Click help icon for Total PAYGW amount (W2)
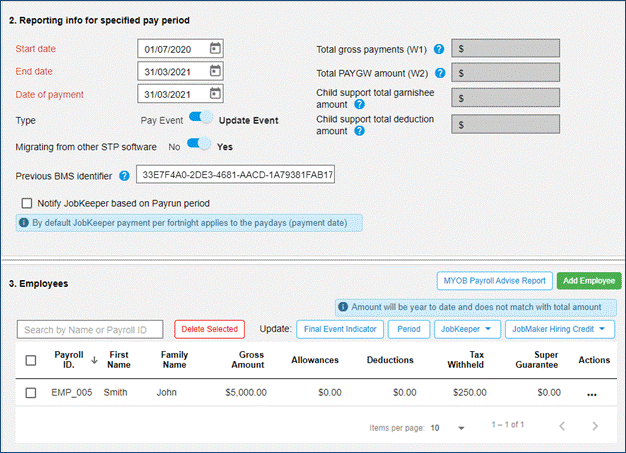The image size is (626, 453). tap(439, 73)
